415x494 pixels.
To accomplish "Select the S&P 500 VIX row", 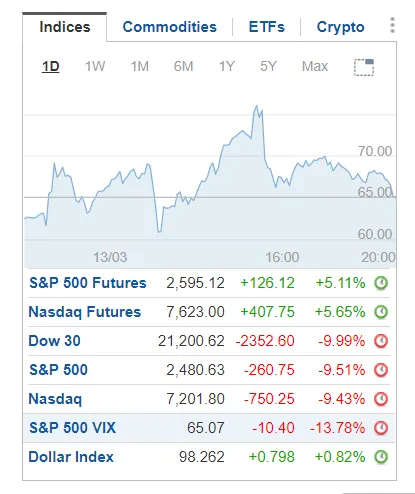I will [x=209, y=428].
